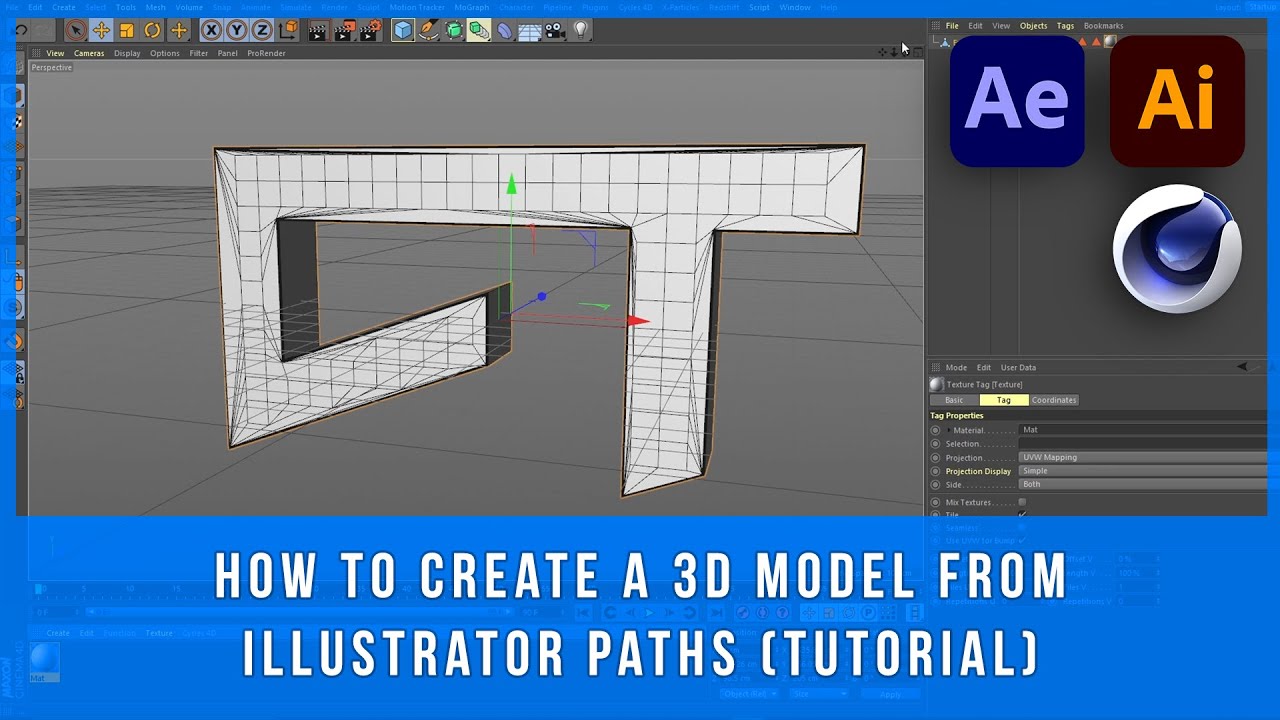Toggle X axis lock

[211, 30]
